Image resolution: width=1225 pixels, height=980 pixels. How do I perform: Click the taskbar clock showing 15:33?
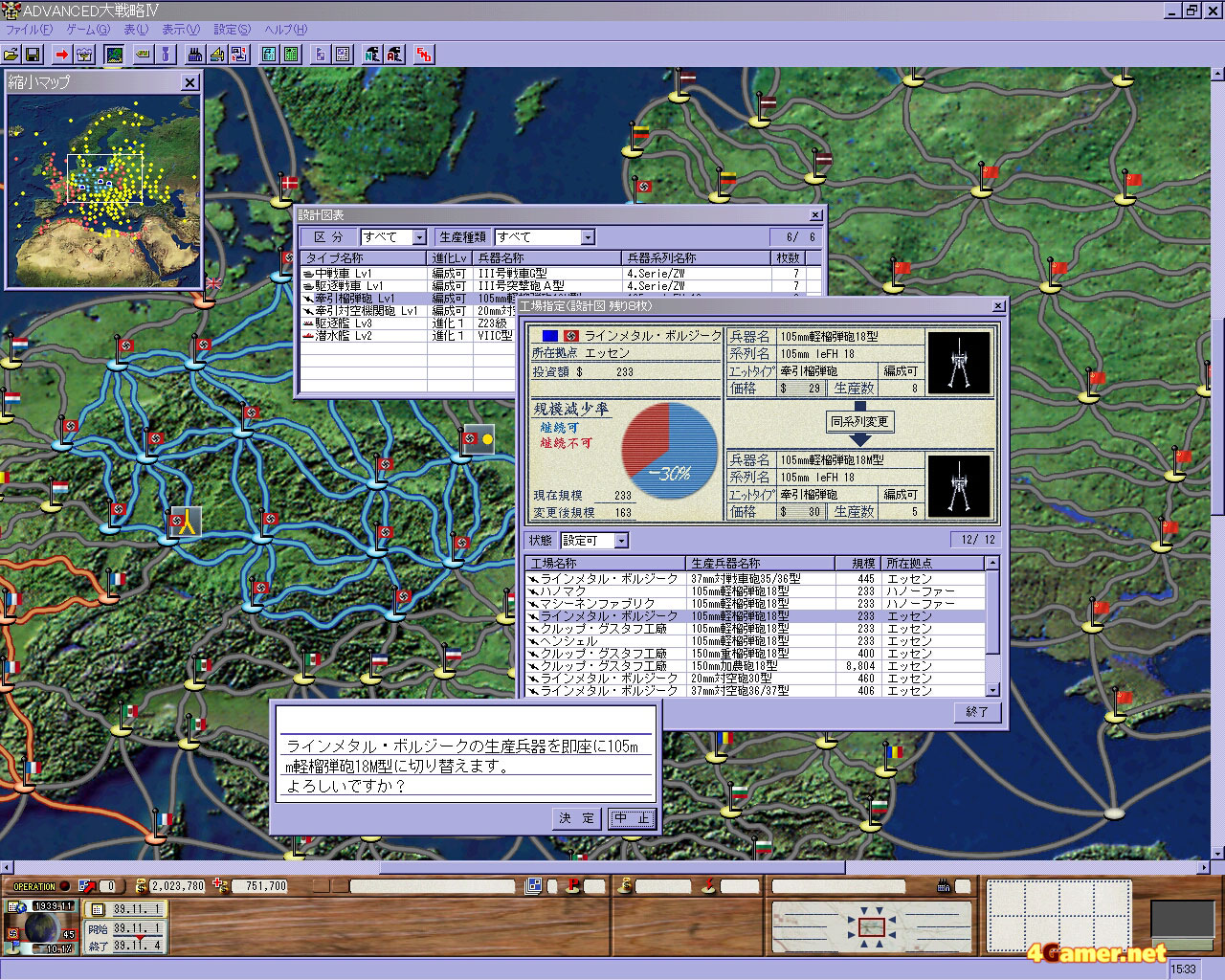[x=1184, y=969]
